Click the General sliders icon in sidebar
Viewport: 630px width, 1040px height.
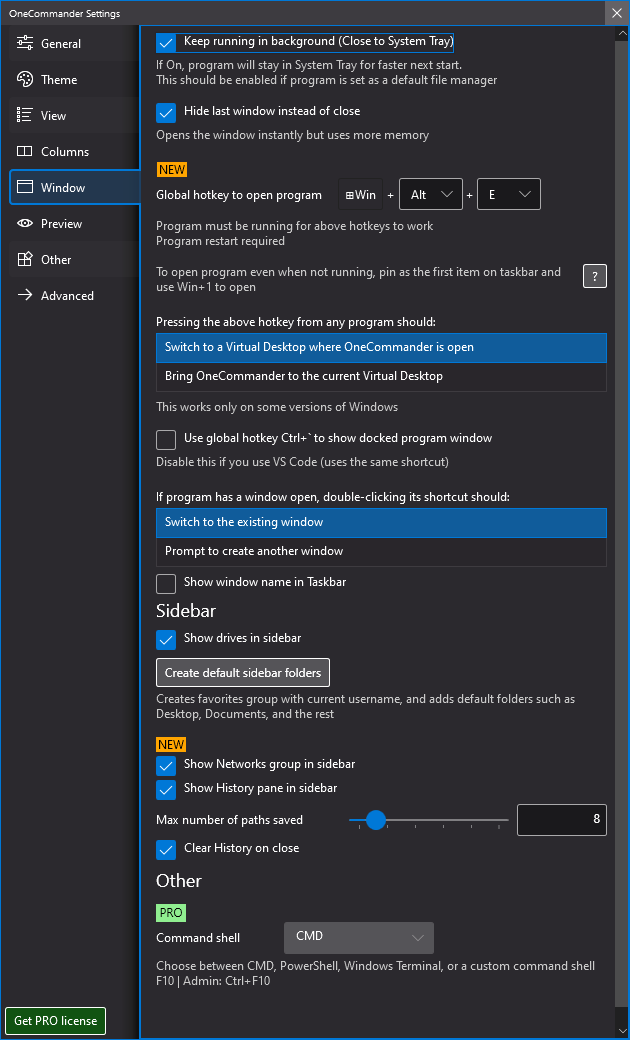(25, 44)
